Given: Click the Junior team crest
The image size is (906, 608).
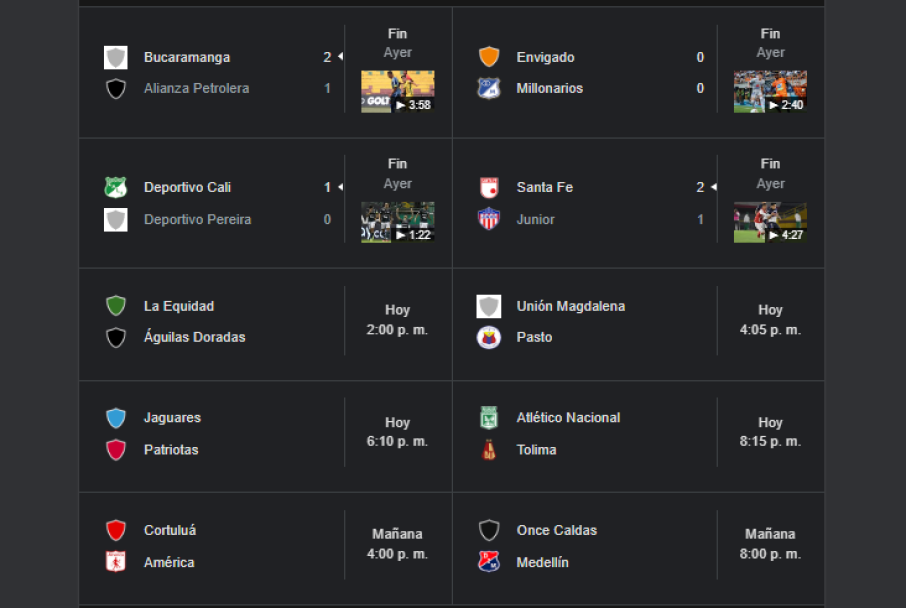Looking at the screenshot, I should [488, 219].
